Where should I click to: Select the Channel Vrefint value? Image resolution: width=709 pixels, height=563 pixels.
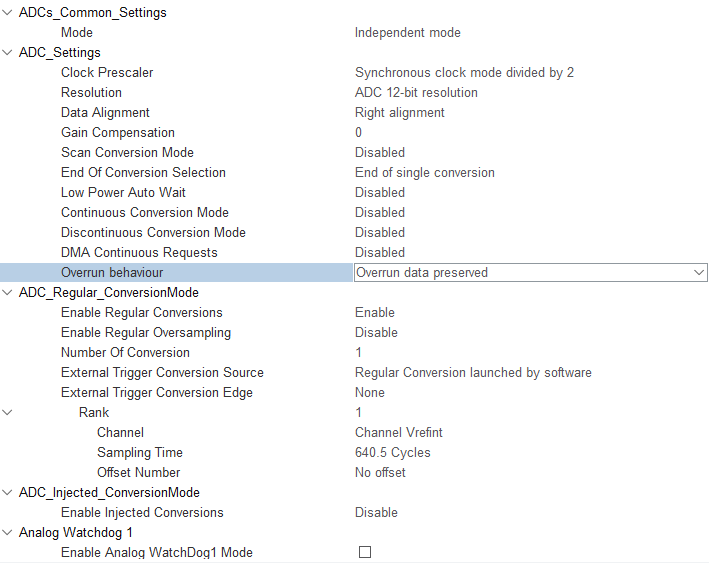[x=398, y=432]
